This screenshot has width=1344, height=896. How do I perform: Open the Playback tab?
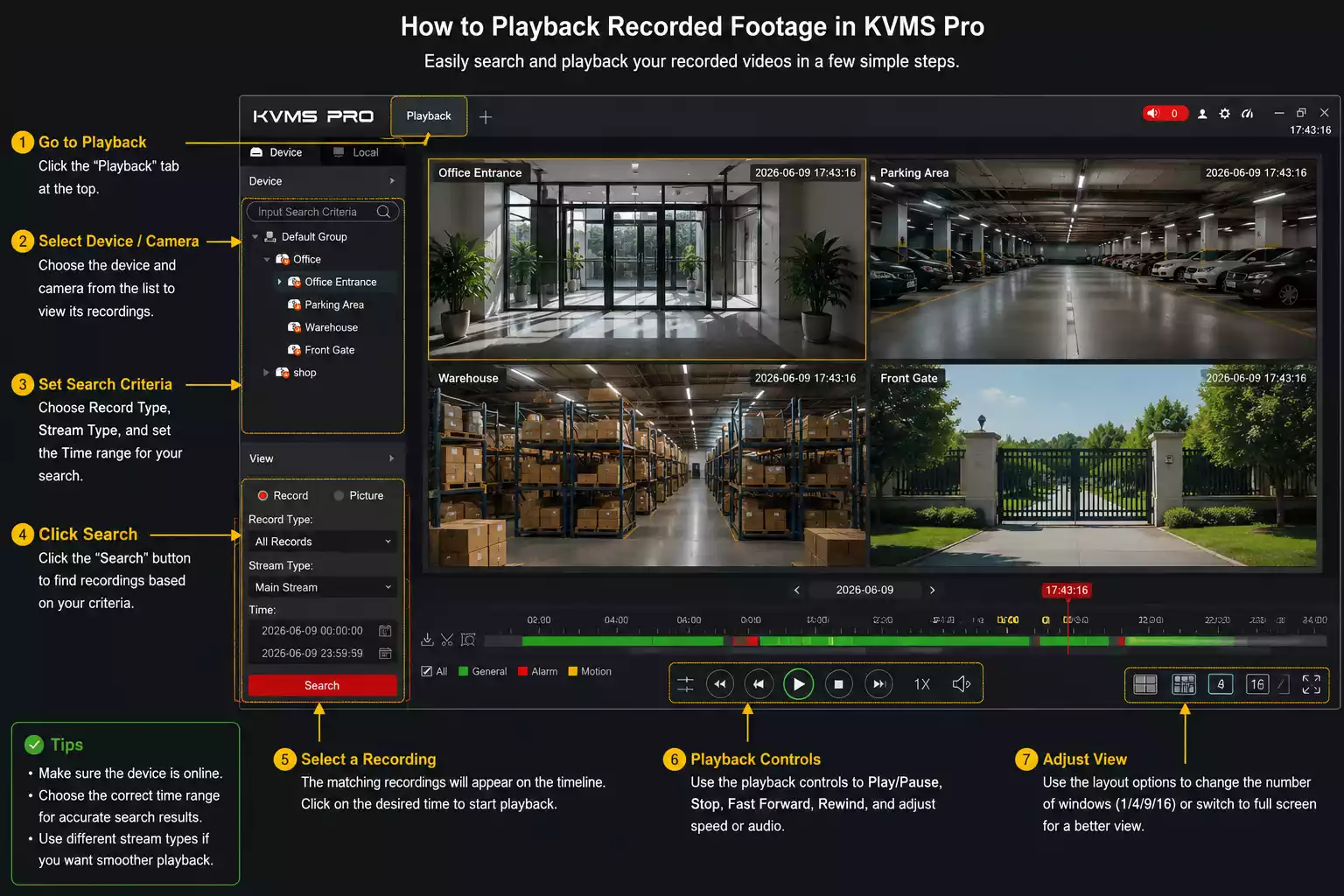(429, 115)
